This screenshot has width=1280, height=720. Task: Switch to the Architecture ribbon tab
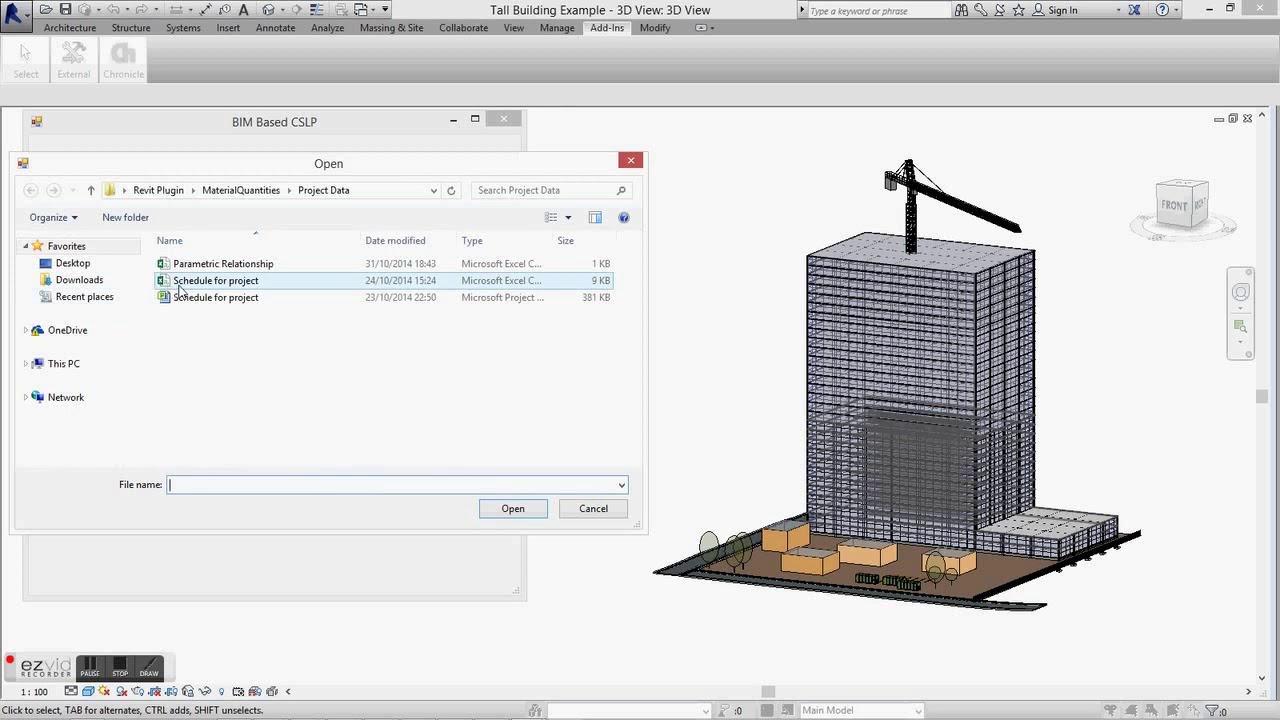coord(70,28)
